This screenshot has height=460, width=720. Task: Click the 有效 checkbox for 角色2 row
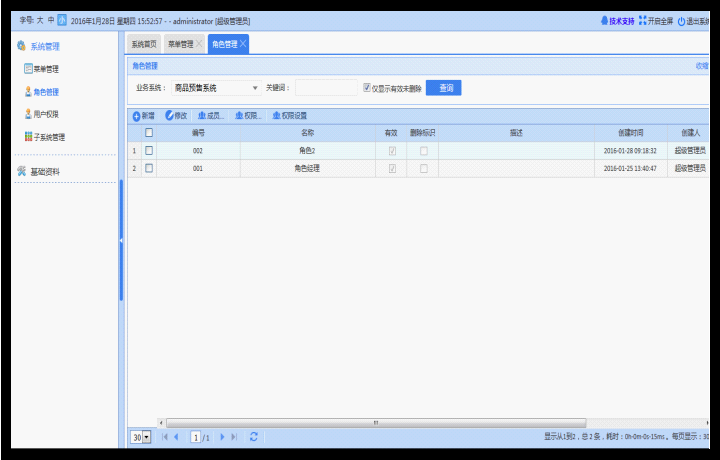coord(392,151)
